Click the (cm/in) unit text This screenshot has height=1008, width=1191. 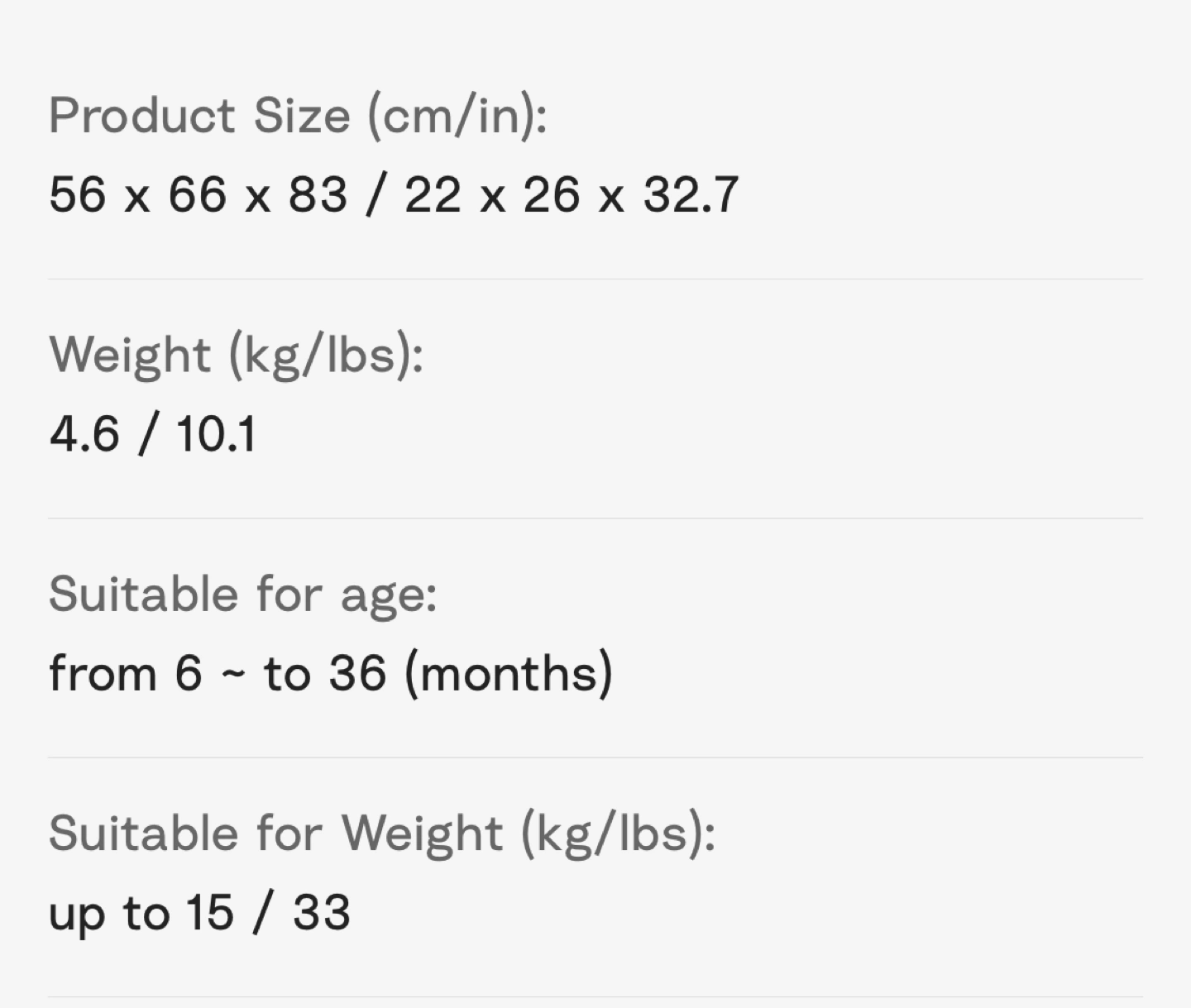pos(457,116)
